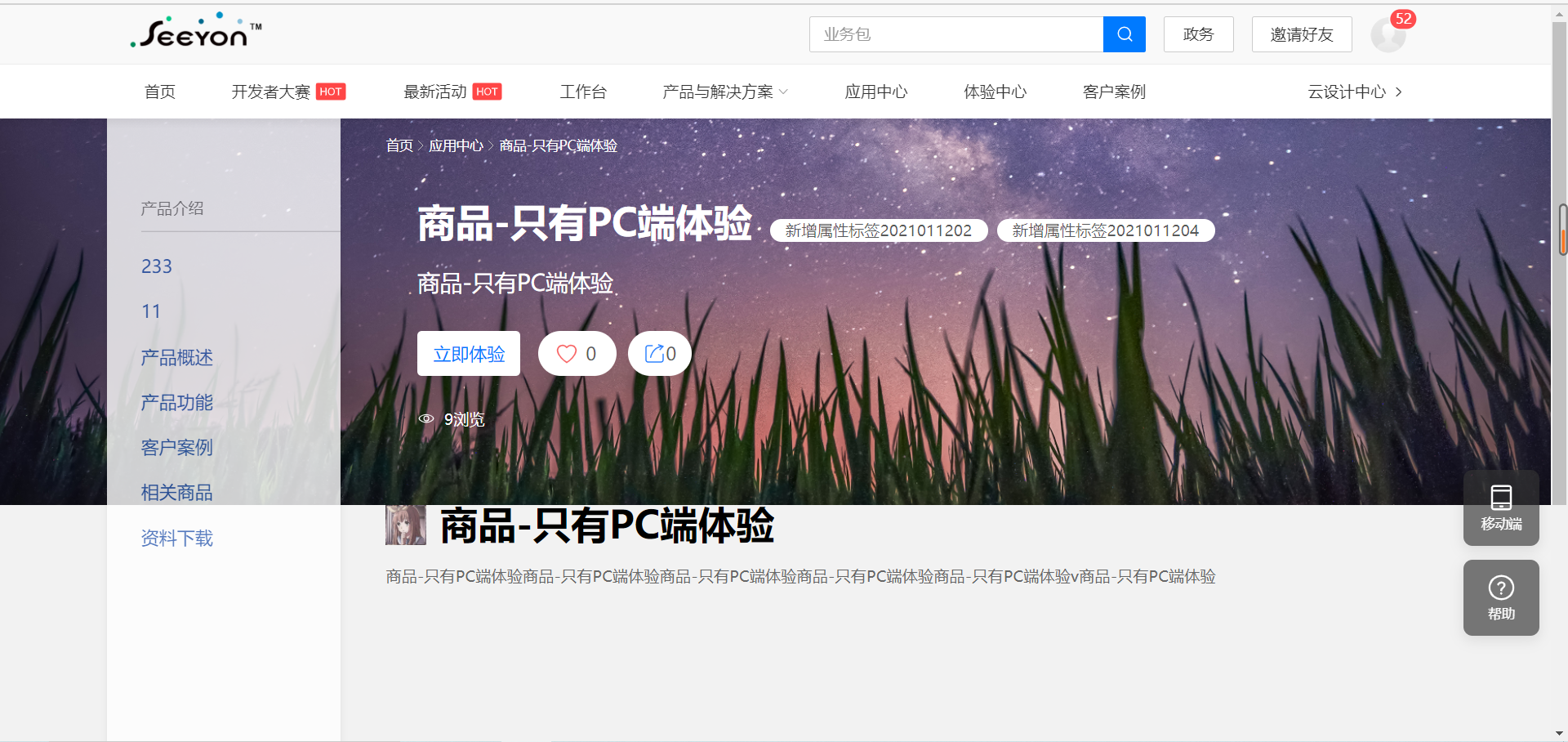
Task: Click the blue search magnifier button
Action: point(1124,34)
